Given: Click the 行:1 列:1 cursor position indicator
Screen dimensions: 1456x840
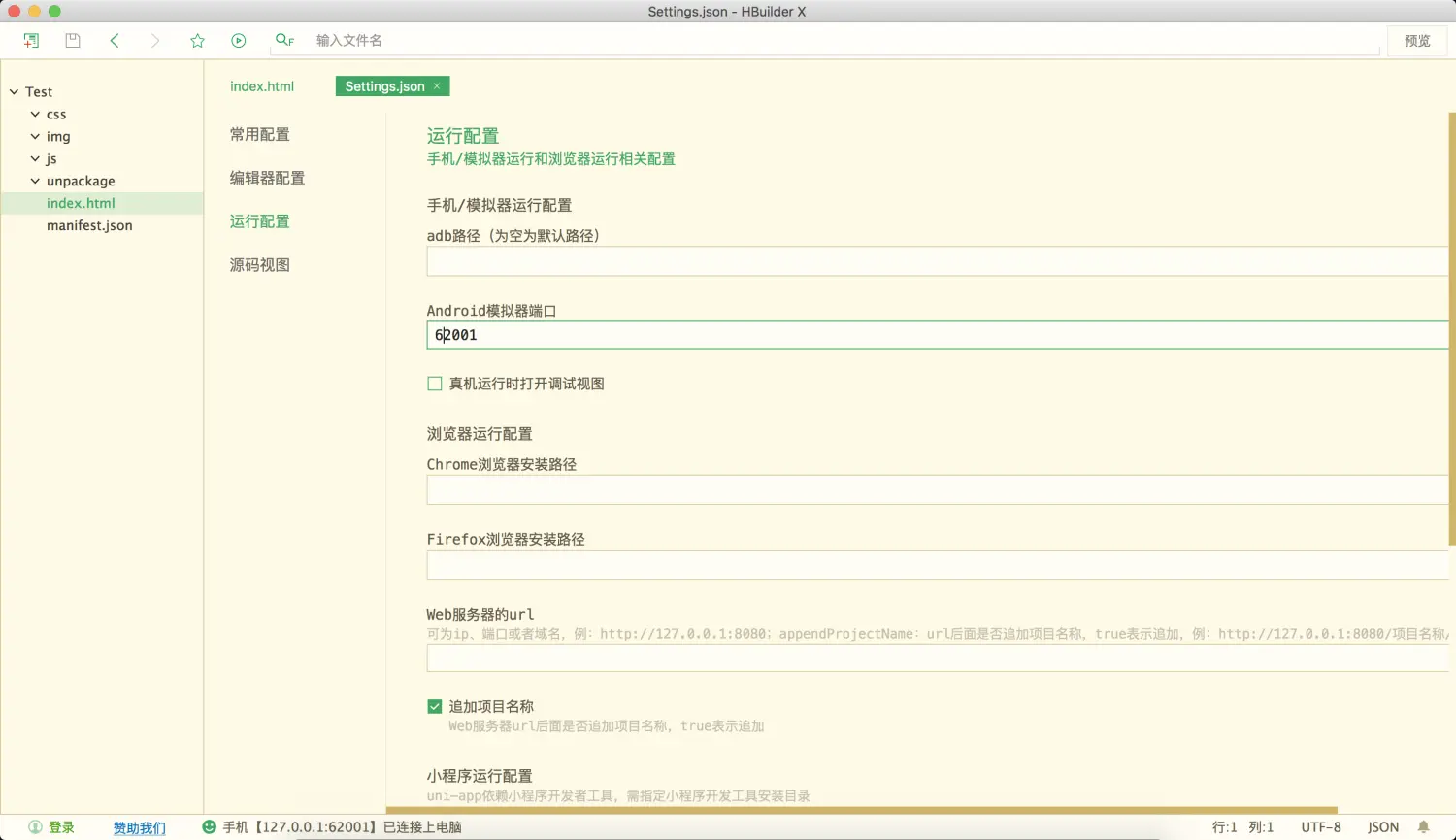Looking at the screenshot, I should point(1242,827).
